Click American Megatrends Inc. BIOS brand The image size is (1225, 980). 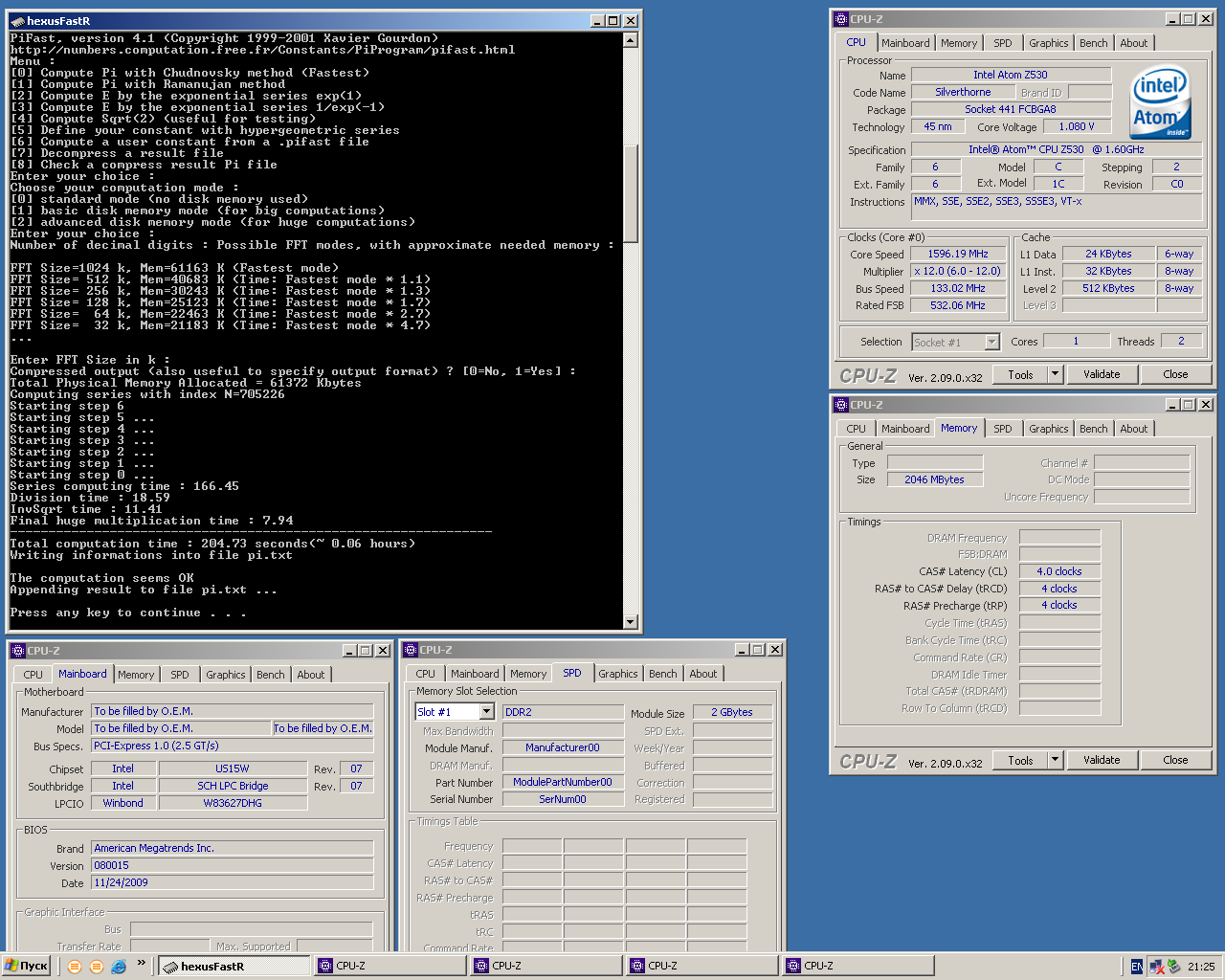click(233, 848)
